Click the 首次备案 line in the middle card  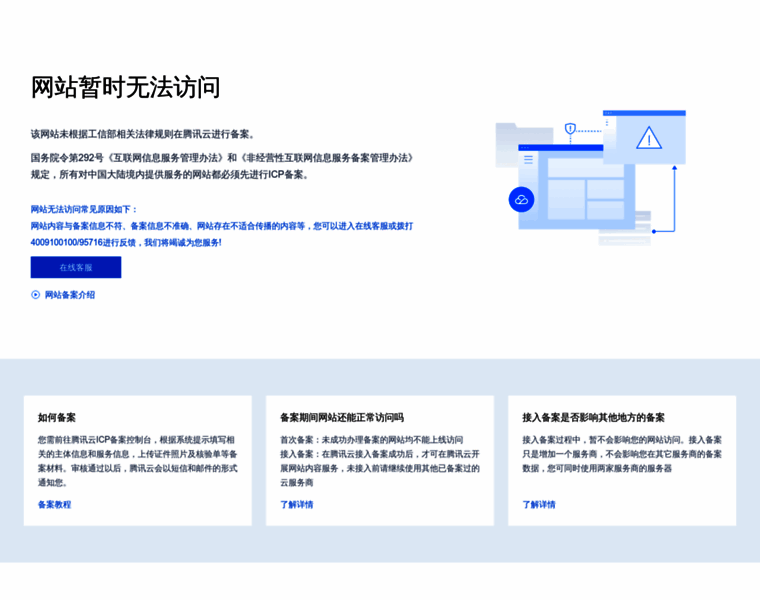(x=372, y=440)
